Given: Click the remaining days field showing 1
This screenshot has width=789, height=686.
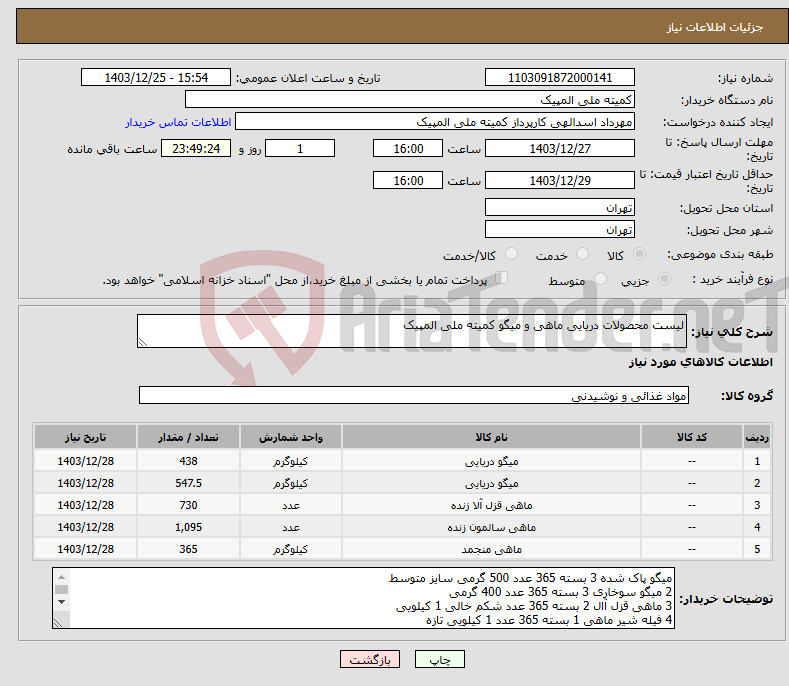Looking at the screenshot, I should coord(300,148).
